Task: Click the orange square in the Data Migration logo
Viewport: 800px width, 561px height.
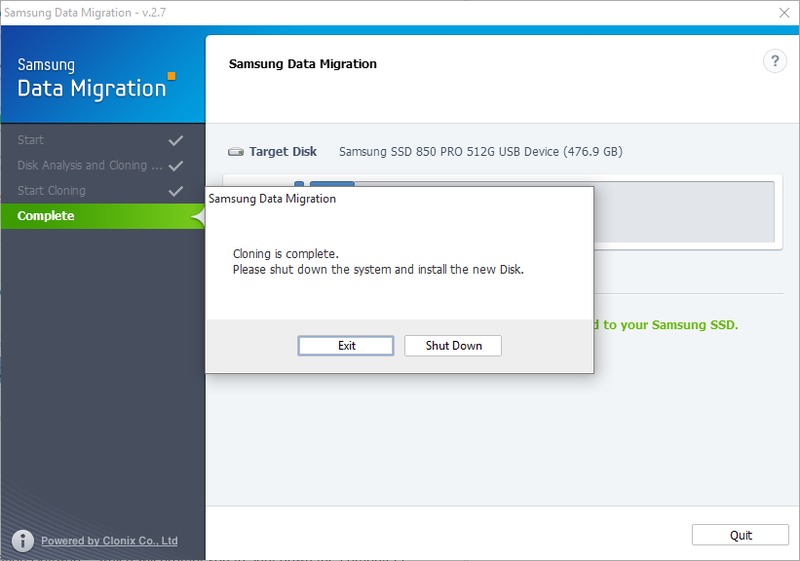Action: pos(171,75)
